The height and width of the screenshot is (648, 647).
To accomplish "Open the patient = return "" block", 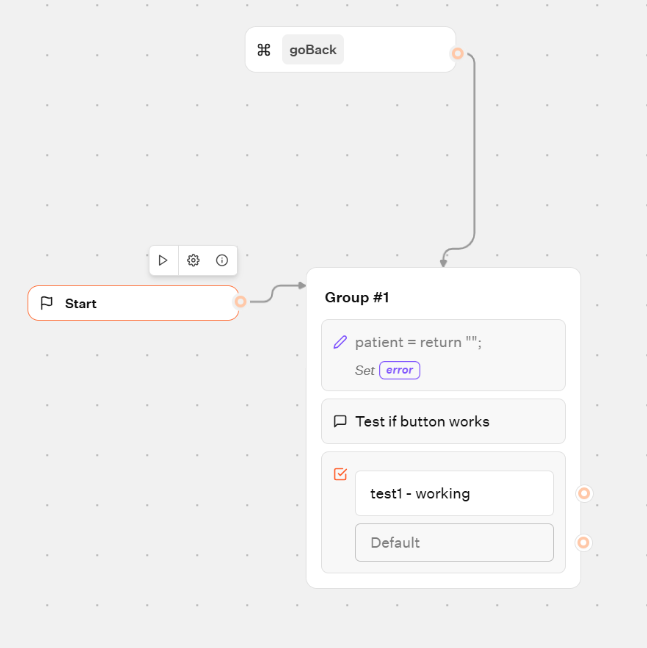I will coord(443,355).
